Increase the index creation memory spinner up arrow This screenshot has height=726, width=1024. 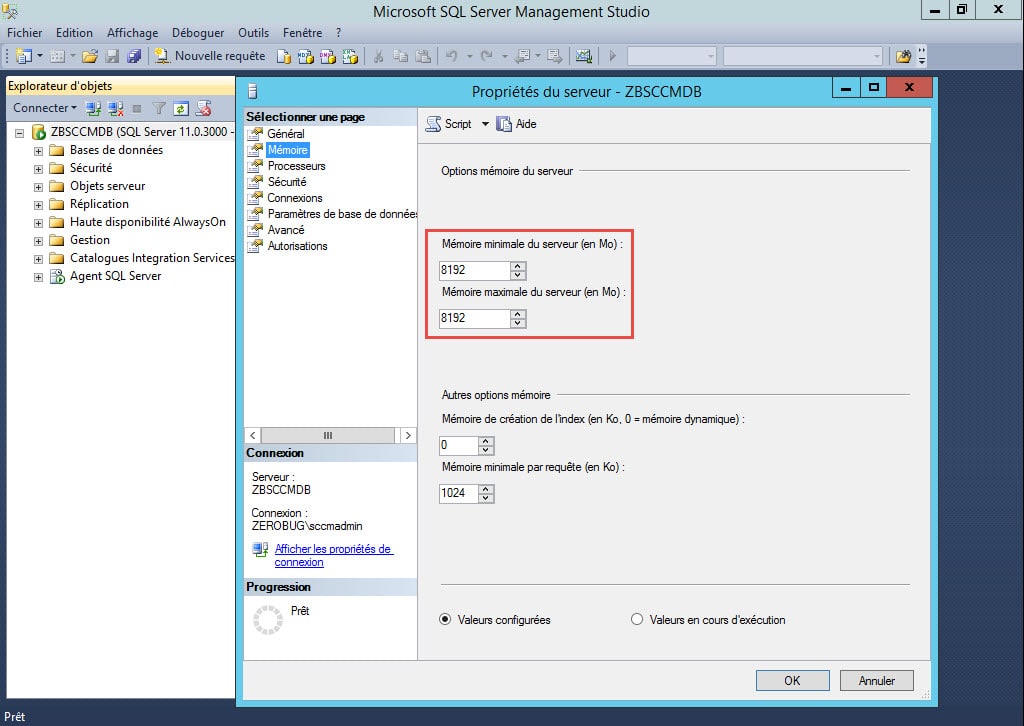coord(486,441)
